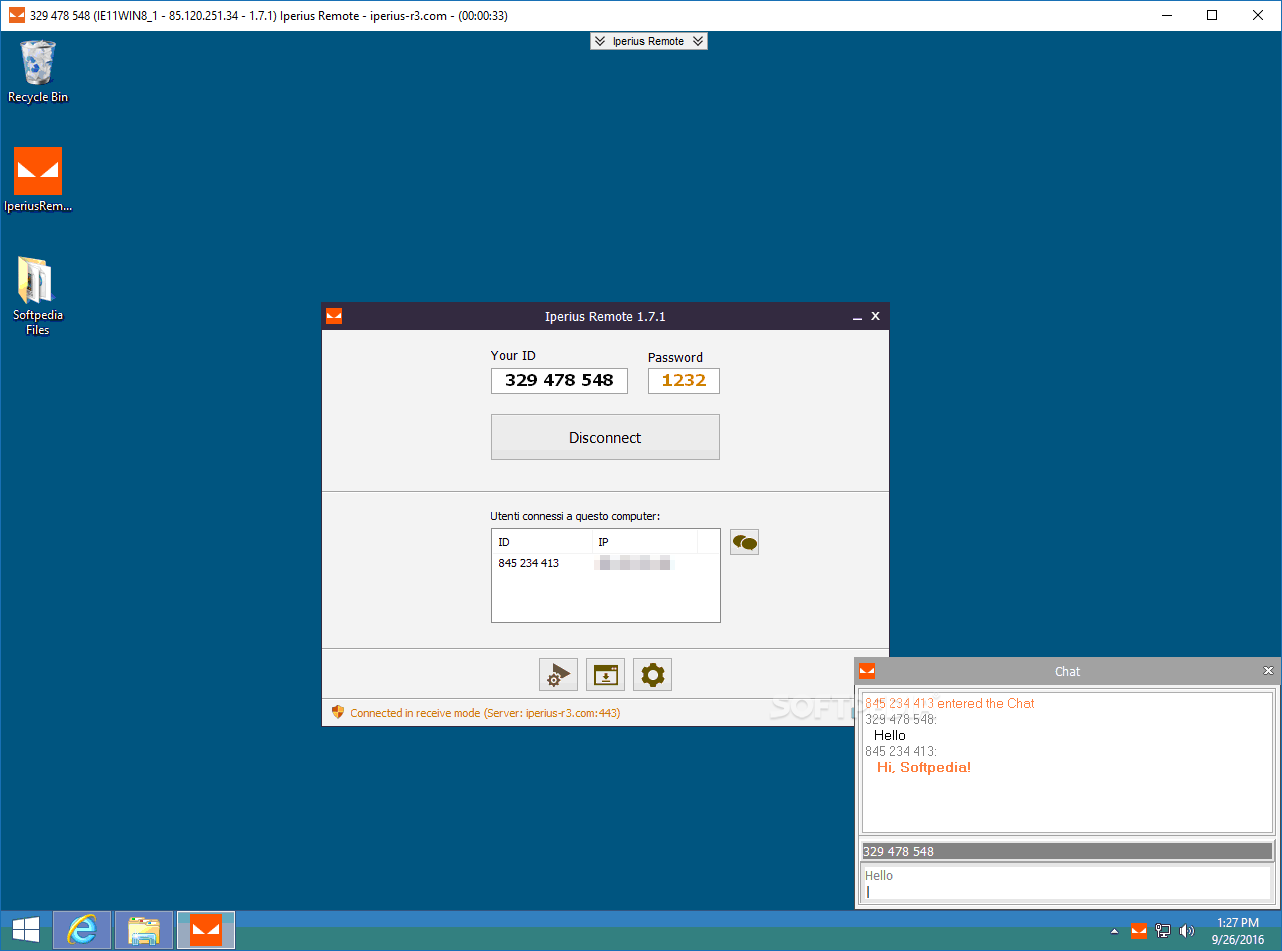Screen dimensions: 1282x951
Task: Select the IperiusRem... desktop shortcut
Action: coord(38,180)
